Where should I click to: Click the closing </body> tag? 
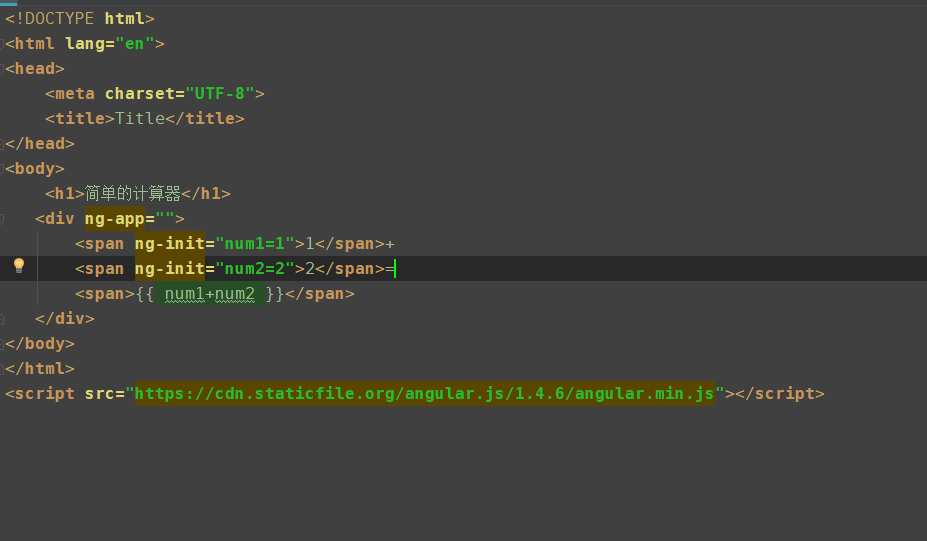[x=40, y=344]
